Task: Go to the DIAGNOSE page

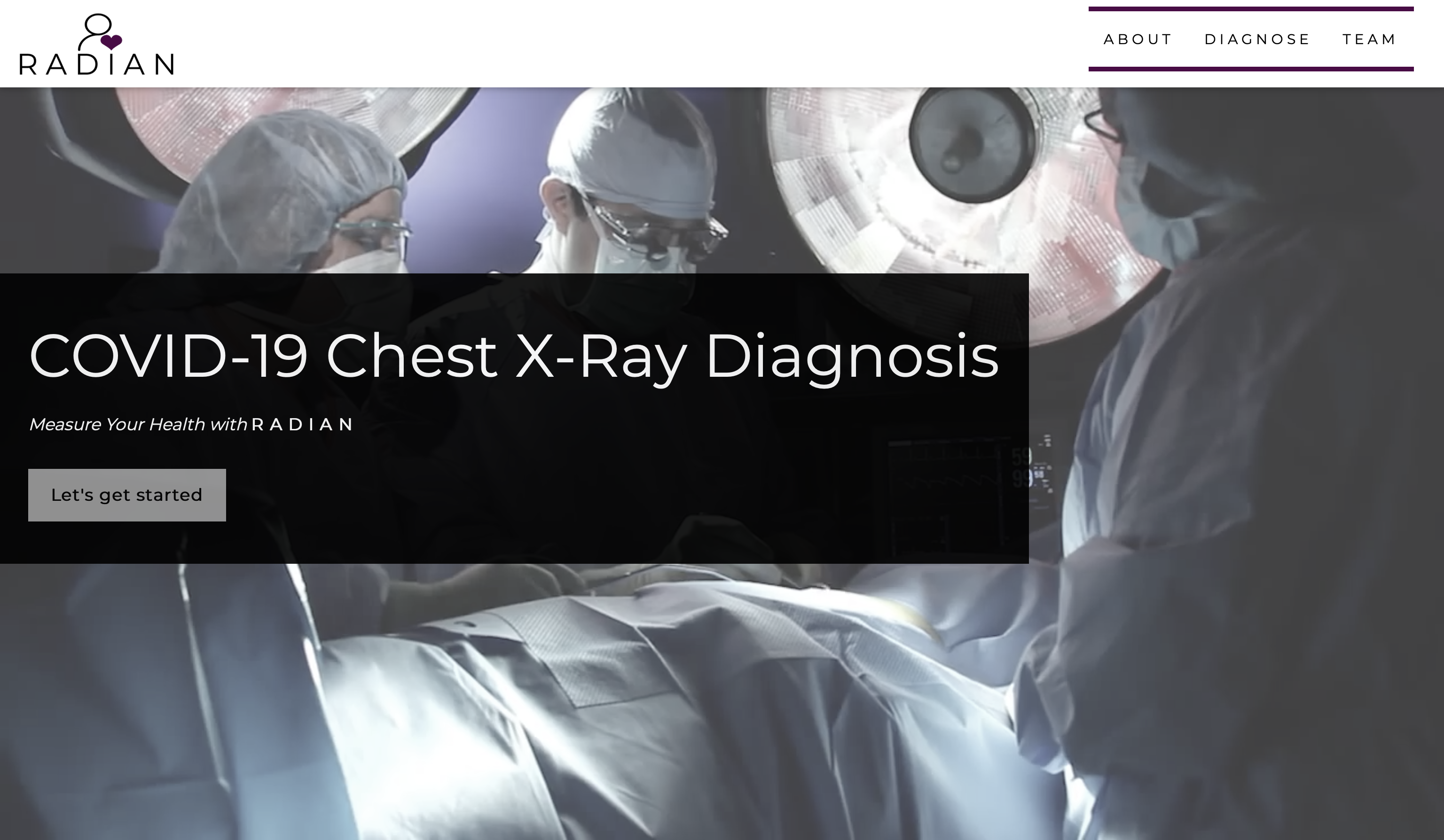Action: (1257, 39)
